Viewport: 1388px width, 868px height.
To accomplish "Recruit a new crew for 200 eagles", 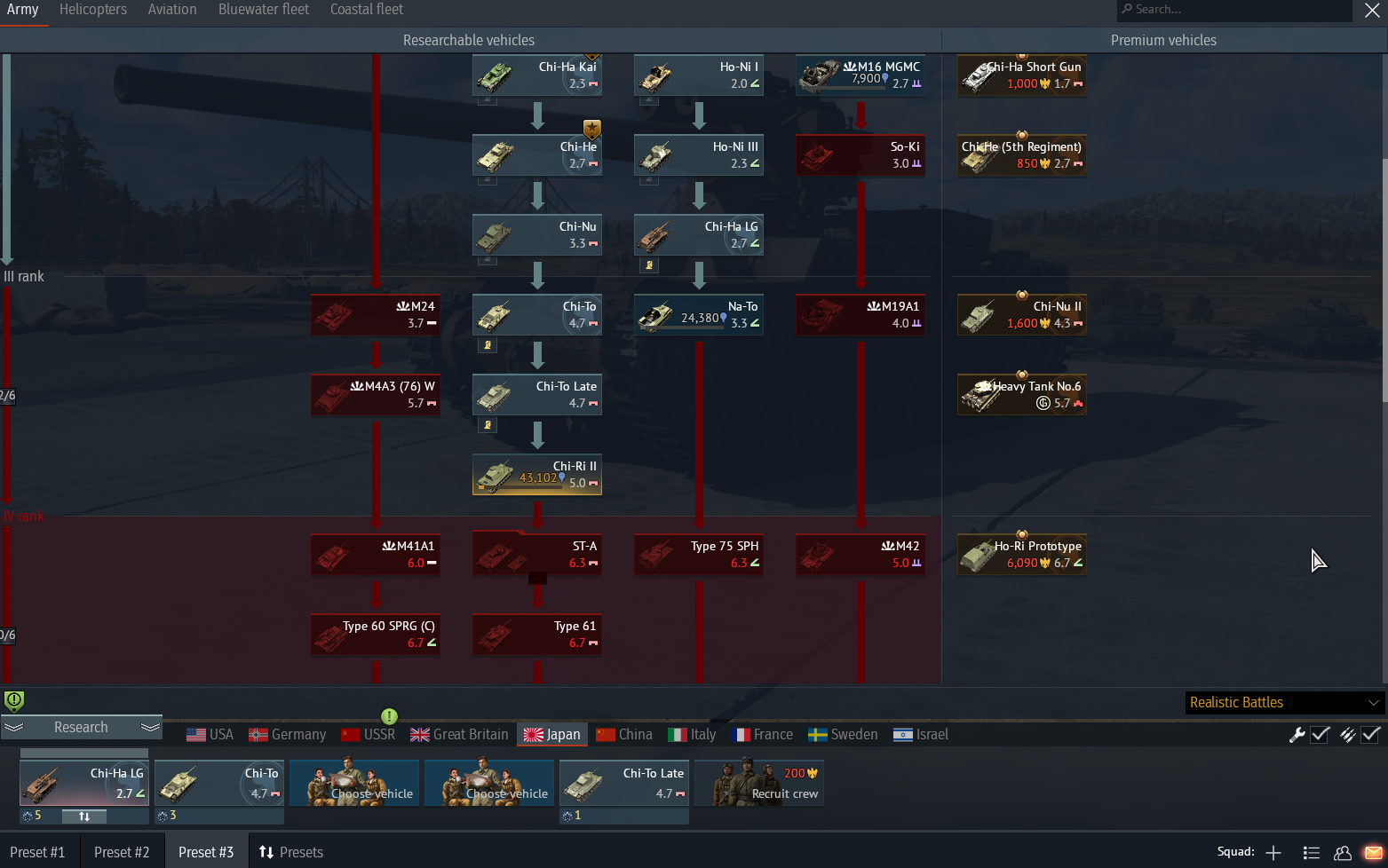I will click(759, 784).
